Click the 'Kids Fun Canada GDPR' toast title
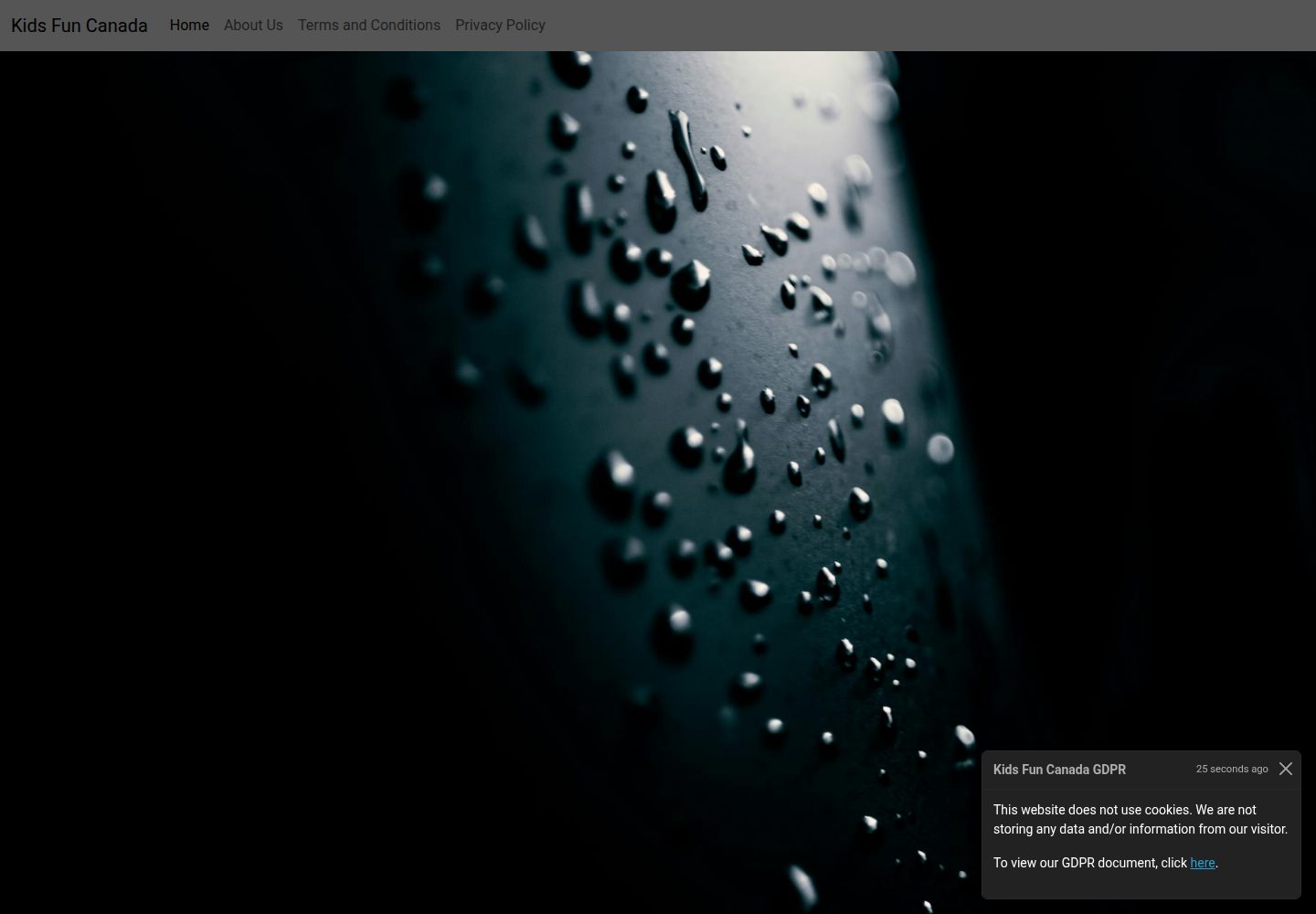This screenshot has height=914, width=1316. [x=1059, y=770]
